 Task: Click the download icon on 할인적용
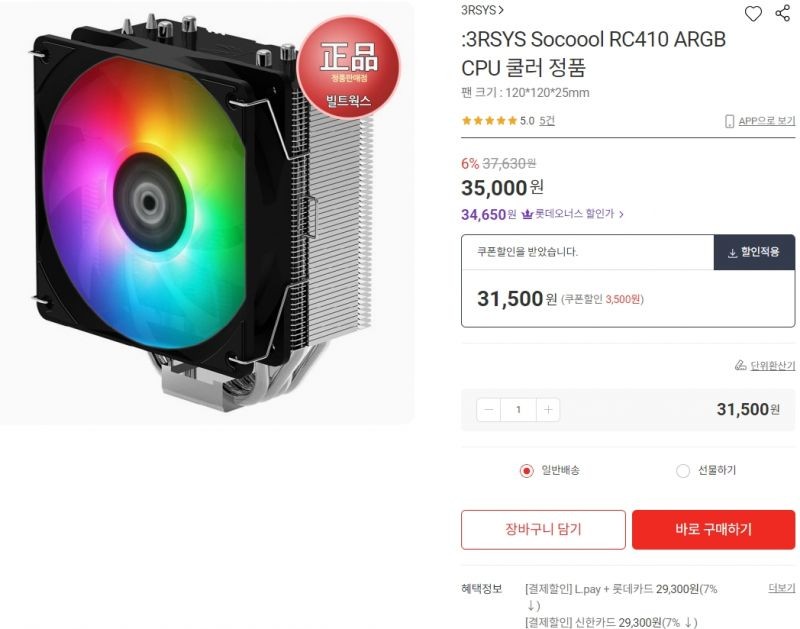[x=732, y=253]
